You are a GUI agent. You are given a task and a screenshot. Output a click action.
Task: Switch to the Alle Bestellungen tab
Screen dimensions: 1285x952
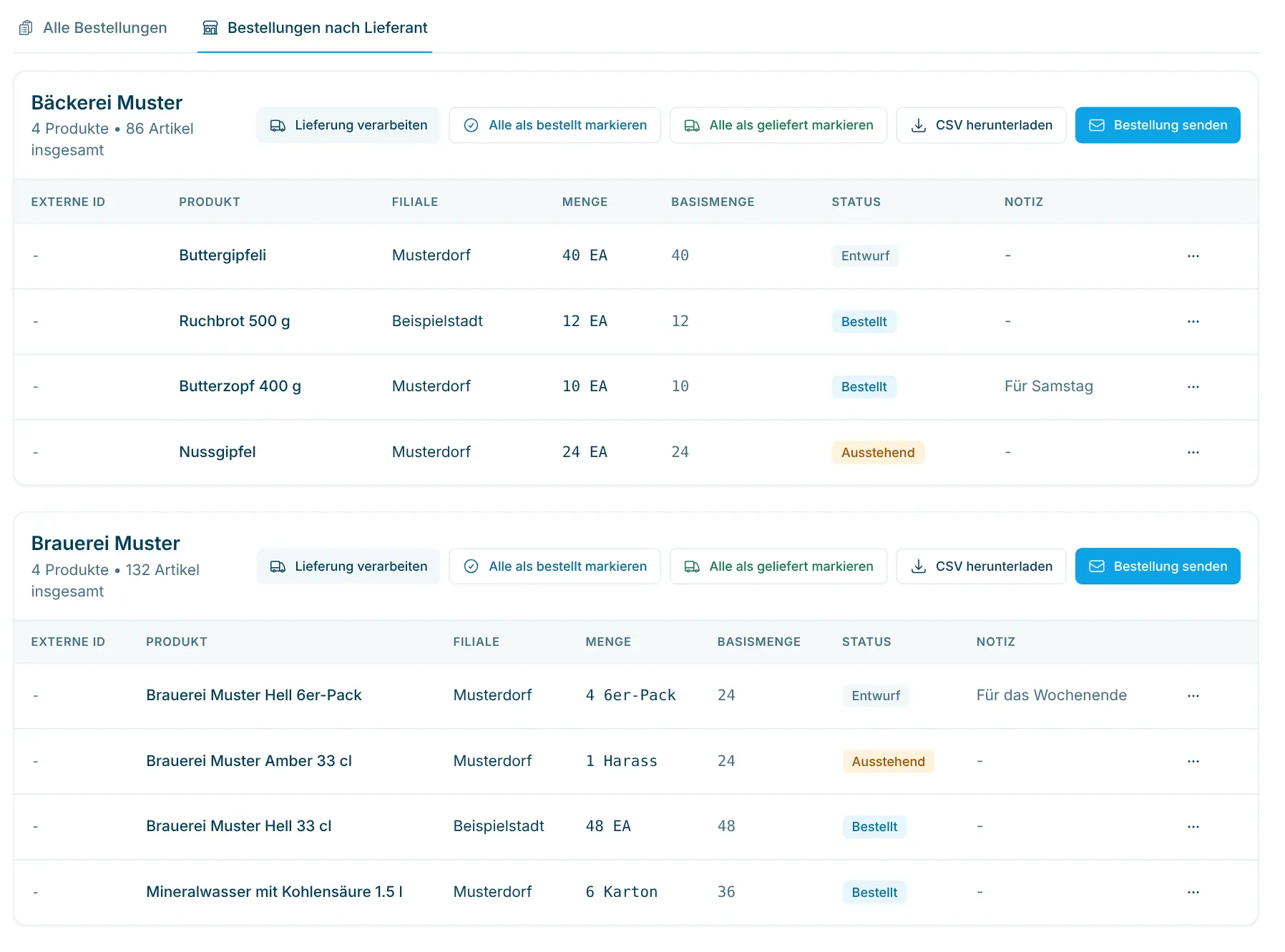coord(93,28)
